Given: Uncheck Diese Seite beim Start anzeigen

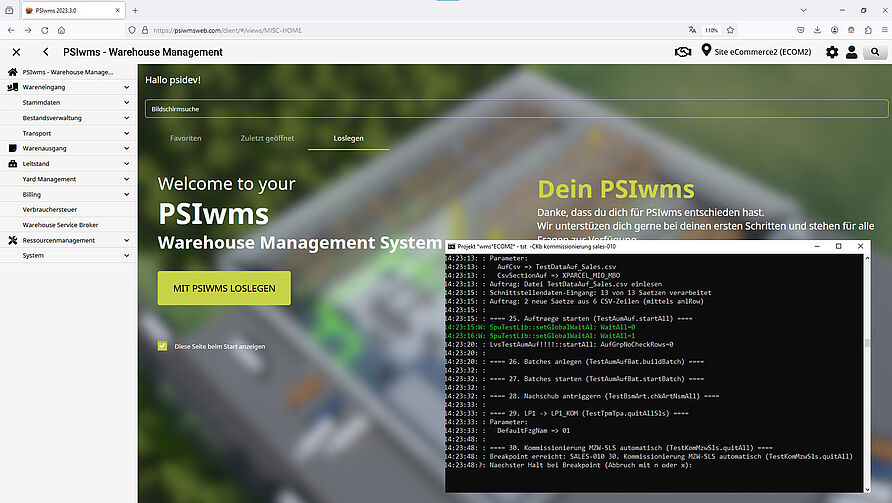Looking at the screenshot, I should [163, 346].
